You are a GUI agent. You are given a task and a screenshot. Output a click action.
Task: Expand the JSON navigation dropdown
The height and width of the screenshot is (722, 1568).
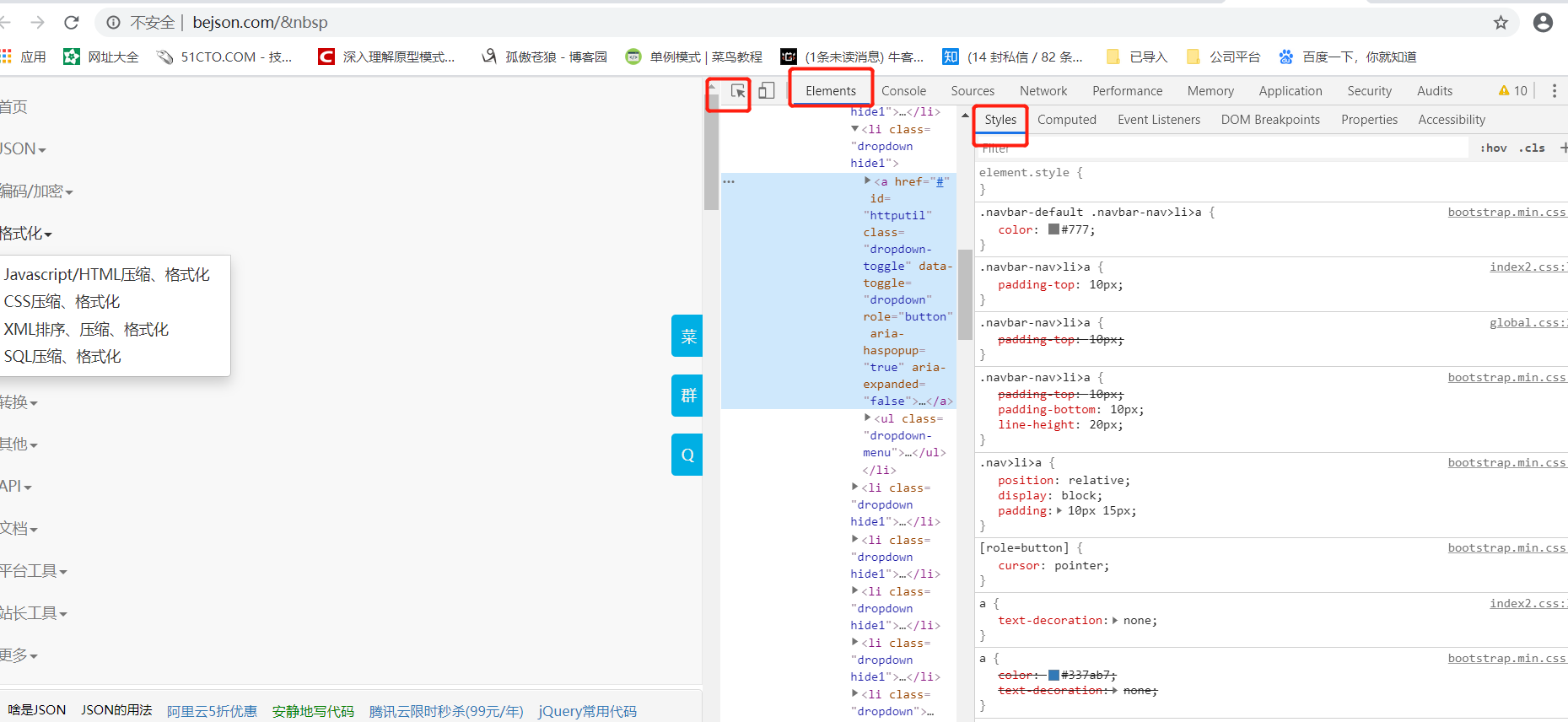point(23,148)
